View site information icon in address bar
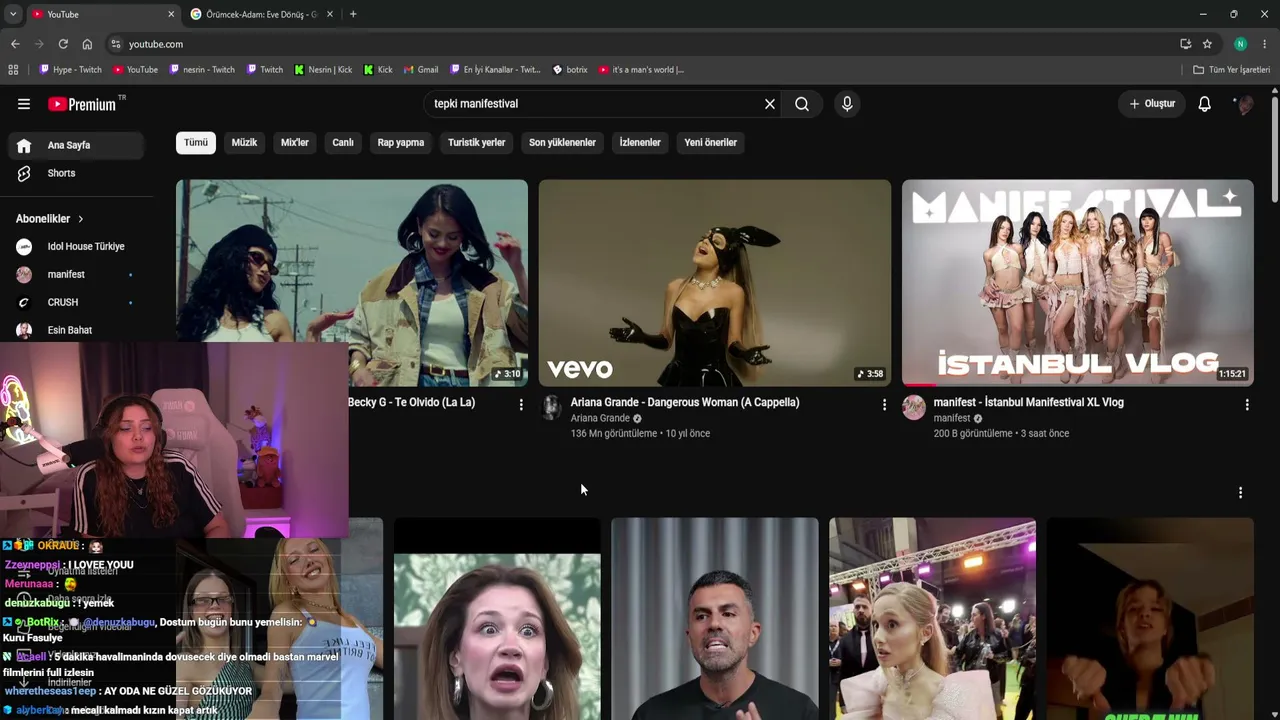 pyautogui.click(x=116, y=44)
